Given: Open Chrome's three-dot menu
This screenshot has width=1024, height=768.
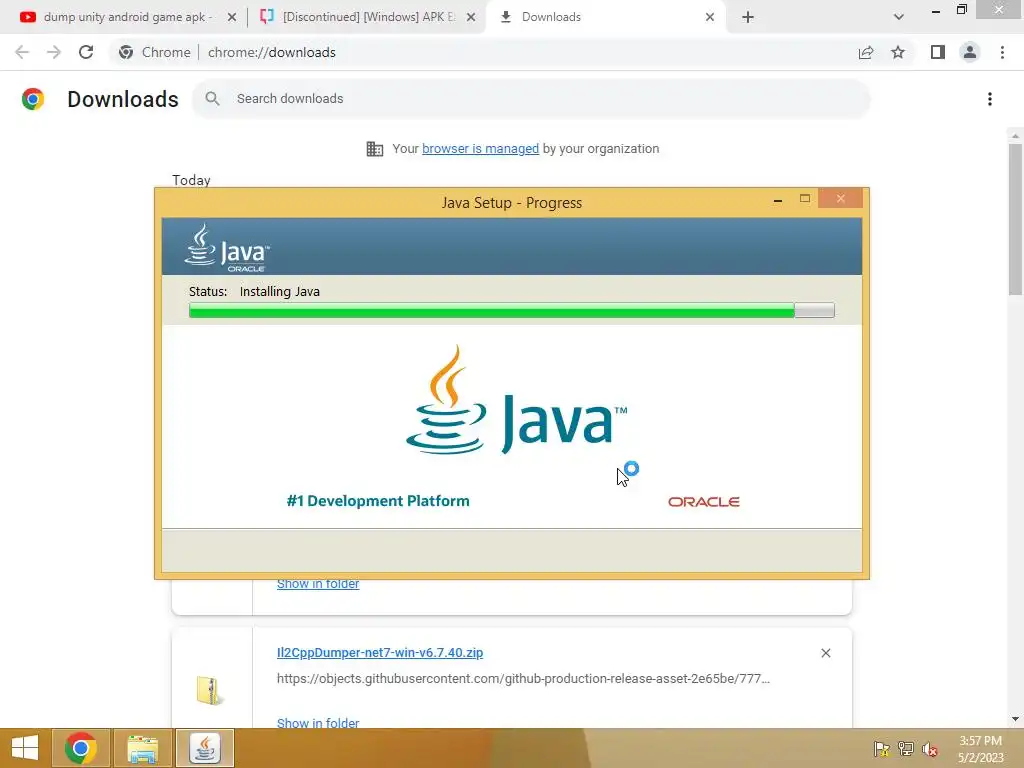Looking at the screenshot, I should [1002, 52].
